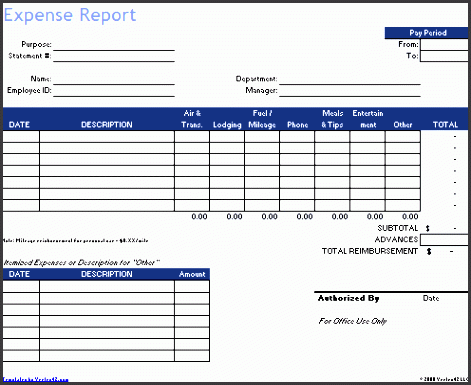The width and height of the screenshot is (471, 385).
Task: Select the first row Phone cell
Action: coord(297,136)
